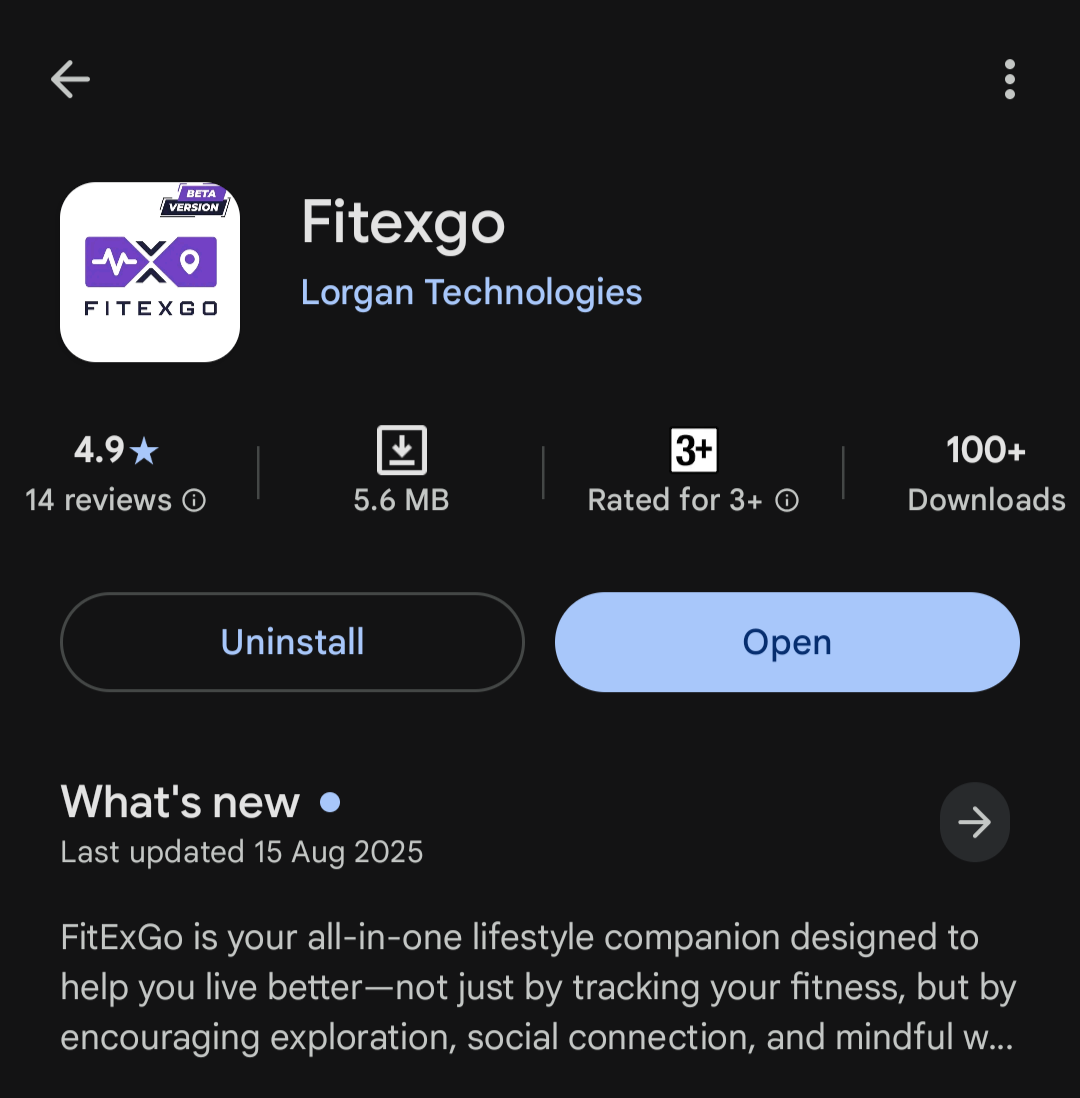
Task: Tap the blue new-update dot indicator
Action: [330, 802]
